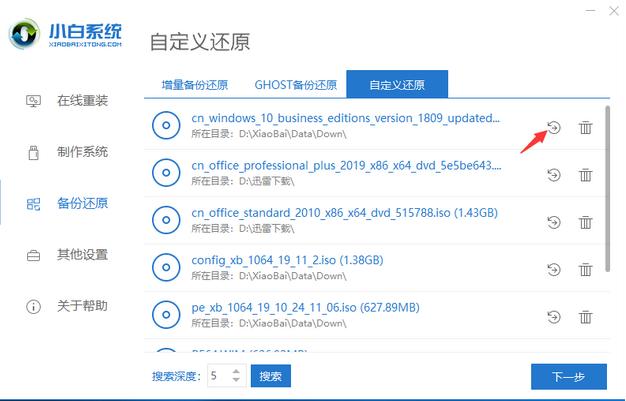Image resolution: width=626 pixels, height=401 pixels.
Task: Click the image list vertical scrollbar
Action: tap(607, 189)
